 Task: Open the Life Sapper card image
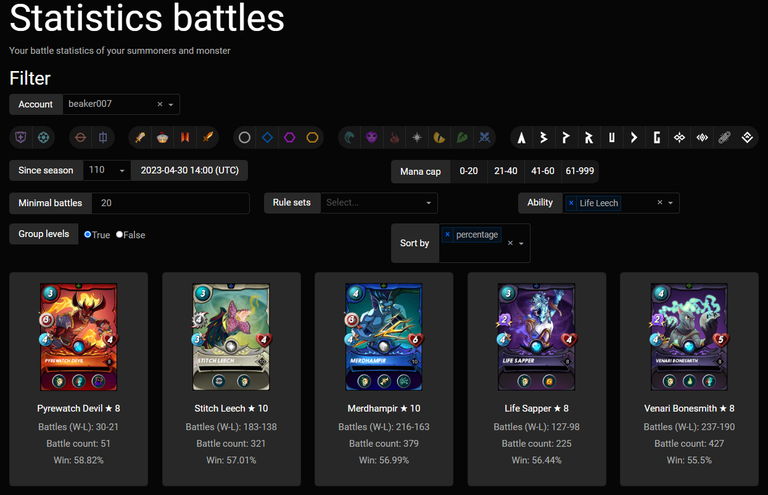point(537,337)
